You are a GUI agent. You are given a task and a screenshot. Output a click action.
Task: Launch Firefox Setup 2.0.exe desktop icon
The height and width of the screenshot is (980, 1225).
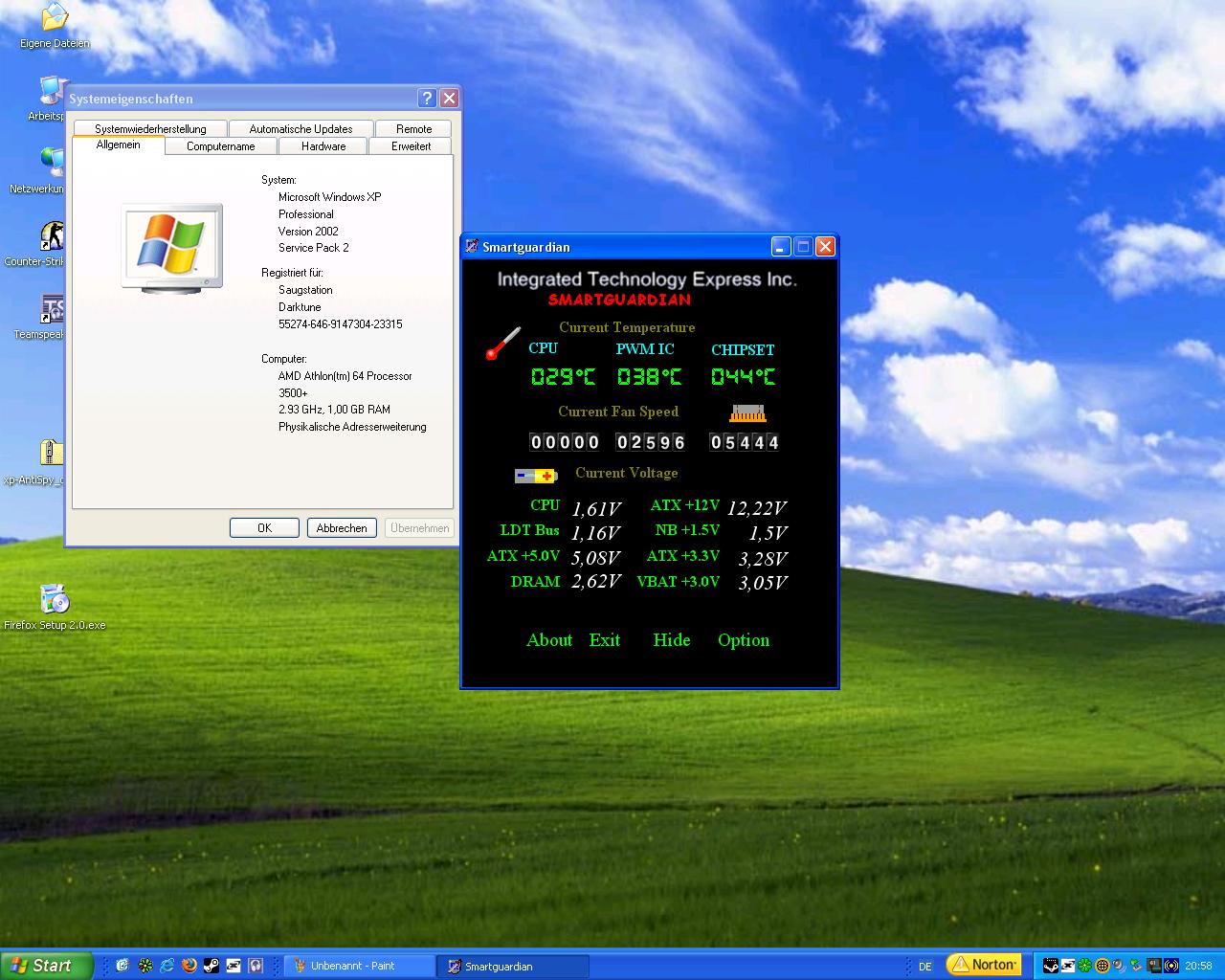tap(55, 607)
